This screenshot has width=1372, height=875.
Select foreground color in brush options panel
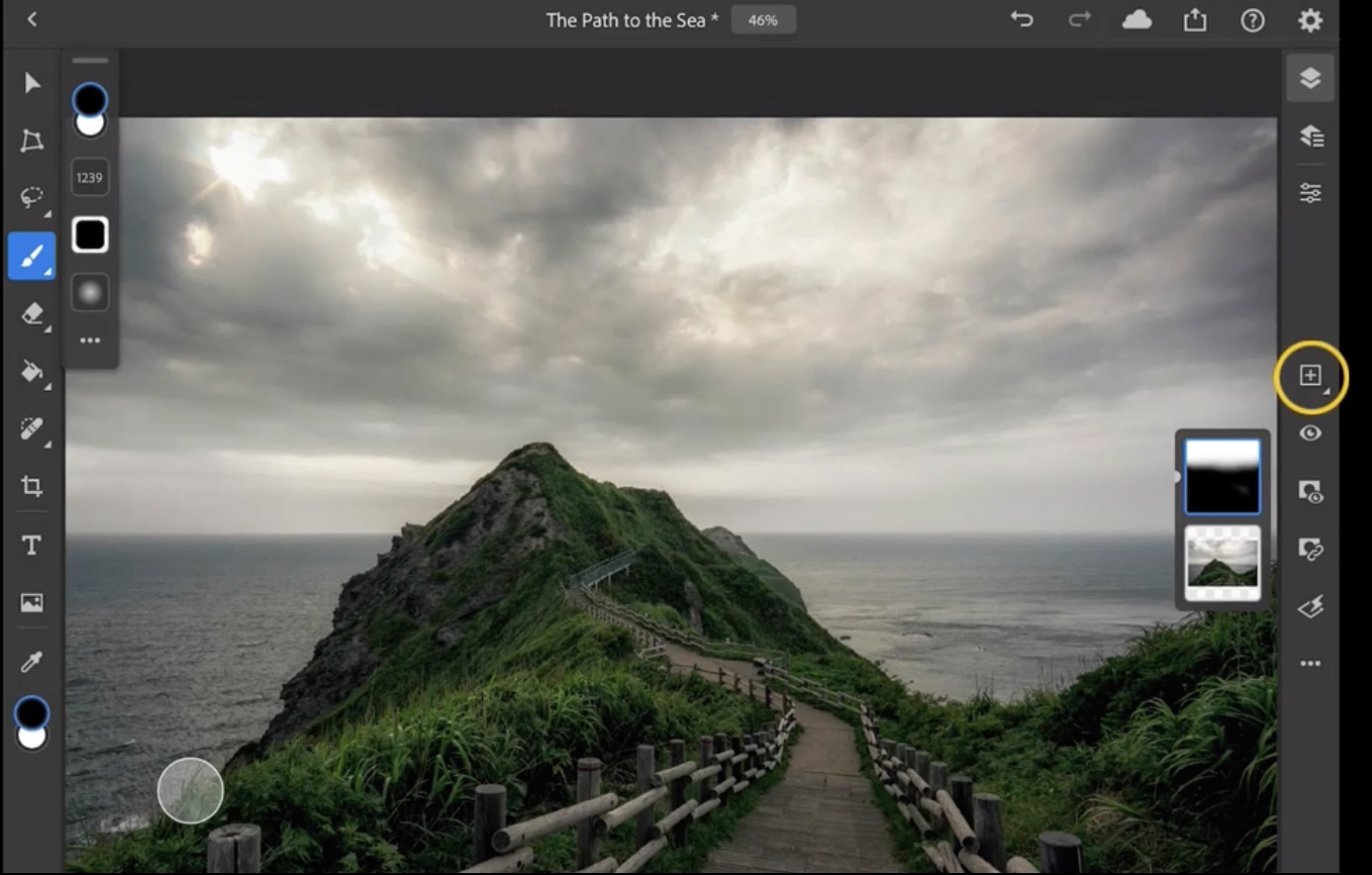pyautogui.click(x=90, y=99)
